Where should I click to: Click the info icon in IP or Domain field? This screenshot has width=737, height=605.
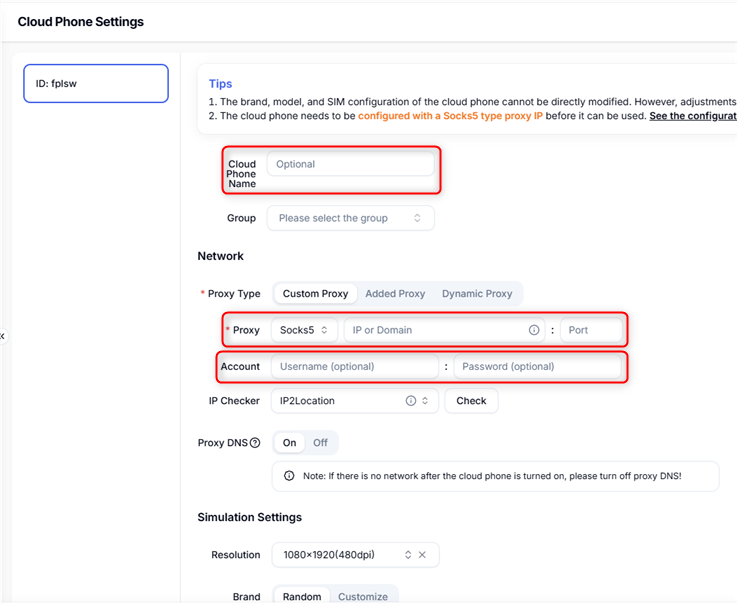coord(534,330)
